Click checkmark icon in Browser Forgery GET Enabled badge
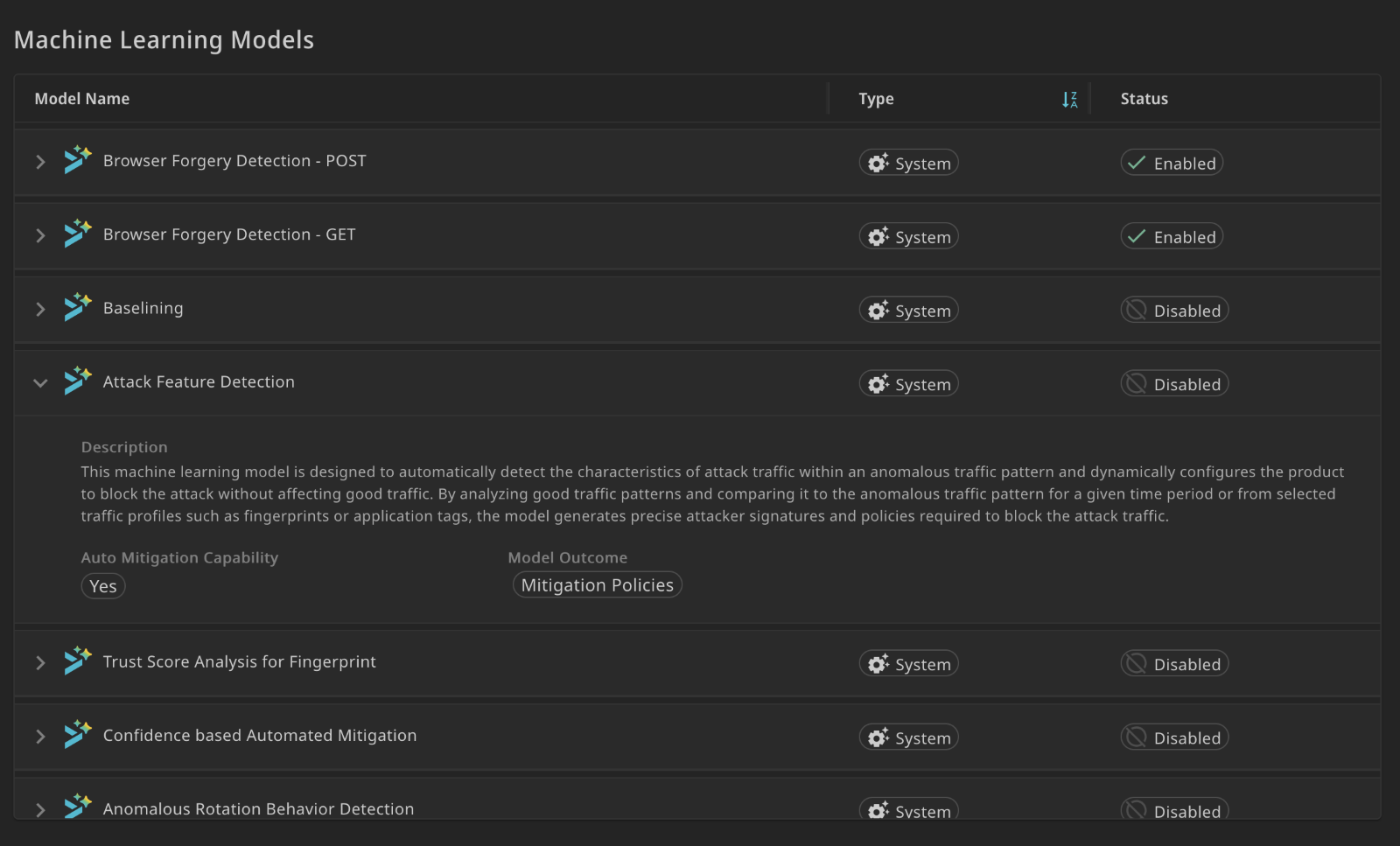This screenshot has width=1400, height=846. pyautogui.click(x=1137, y=236)
